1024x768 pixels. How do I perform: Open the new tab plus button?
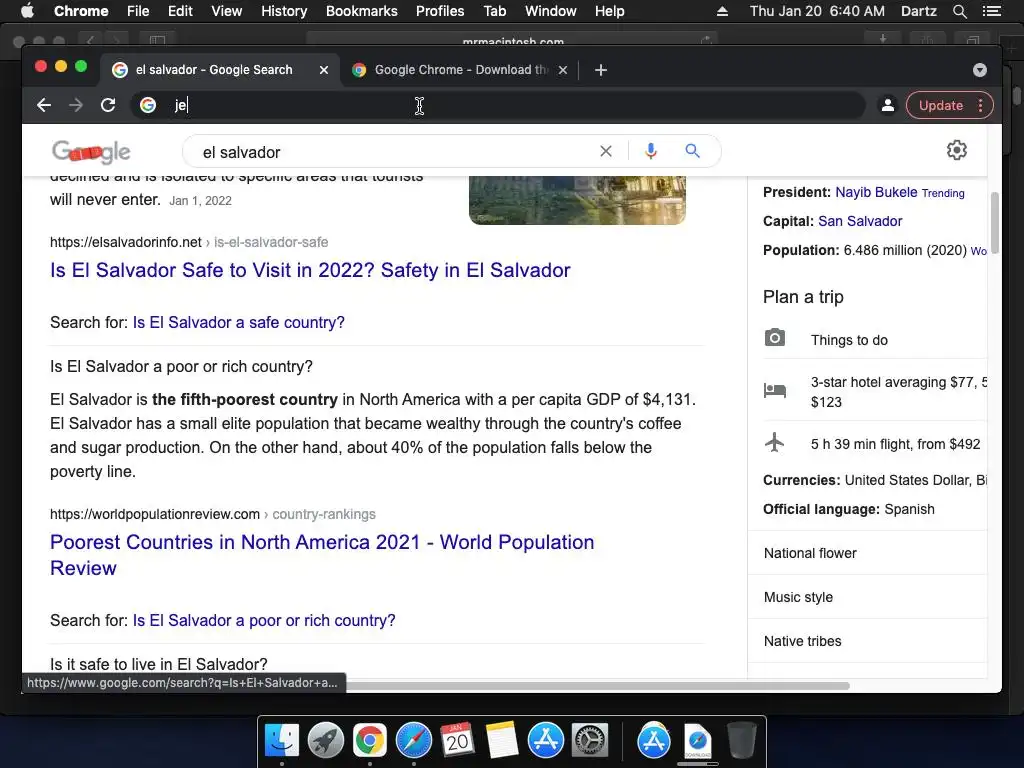click(x=601, y=70)
